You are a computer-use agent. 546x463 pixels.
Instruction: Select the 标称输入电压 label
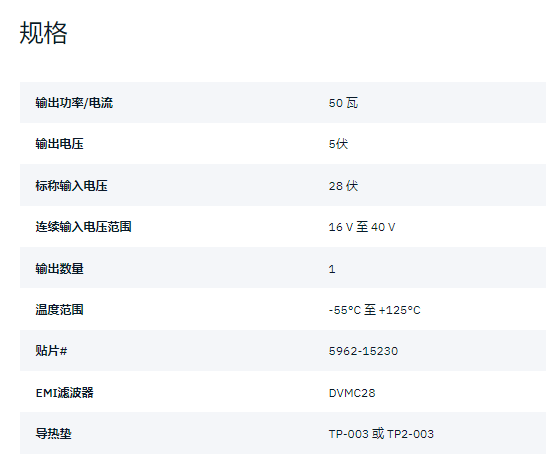coord(71,186)
